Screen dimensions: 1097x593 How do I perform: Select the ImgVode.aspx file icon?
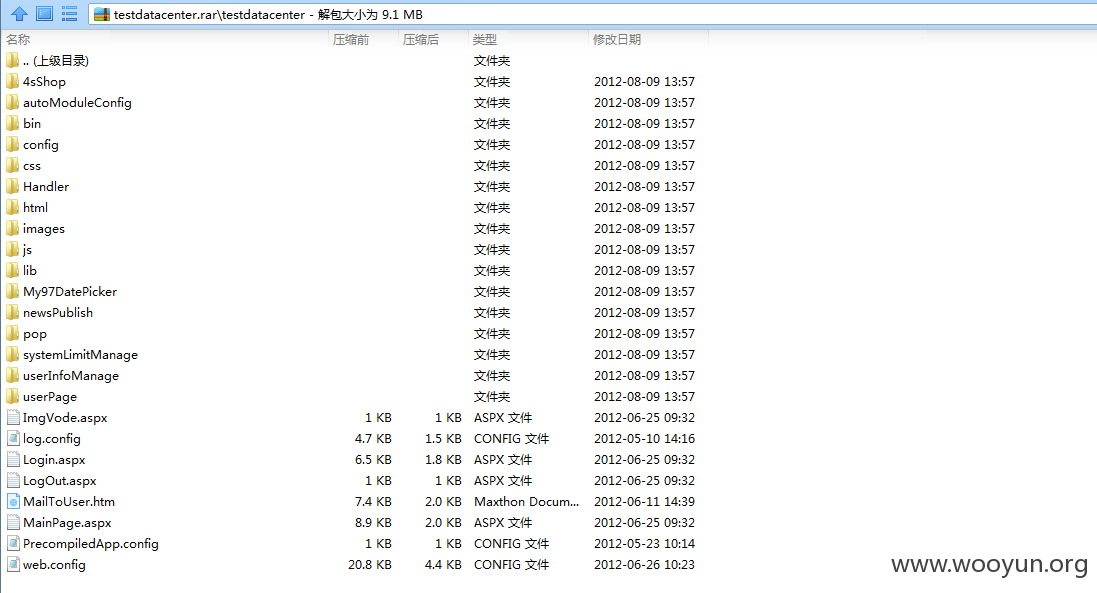click(x=13, y=417)
